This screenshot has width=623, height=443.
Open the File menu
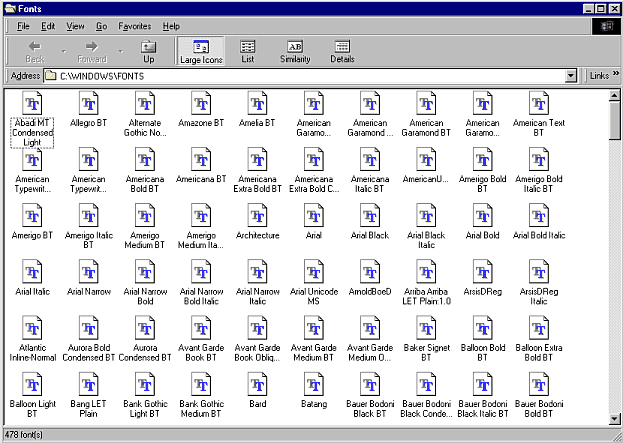tap(23, 26)
